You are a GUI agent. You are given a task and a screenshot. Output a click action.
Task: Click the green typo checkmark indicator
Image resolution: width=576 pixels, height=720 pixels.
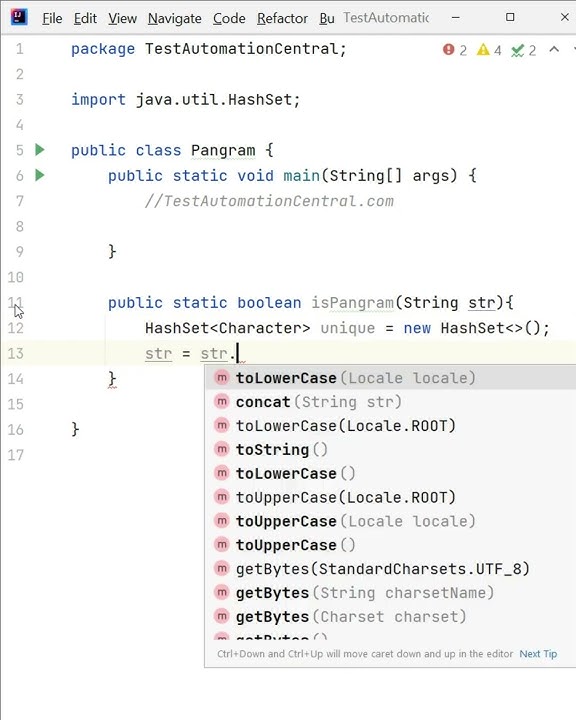click(x=518, y=50)
